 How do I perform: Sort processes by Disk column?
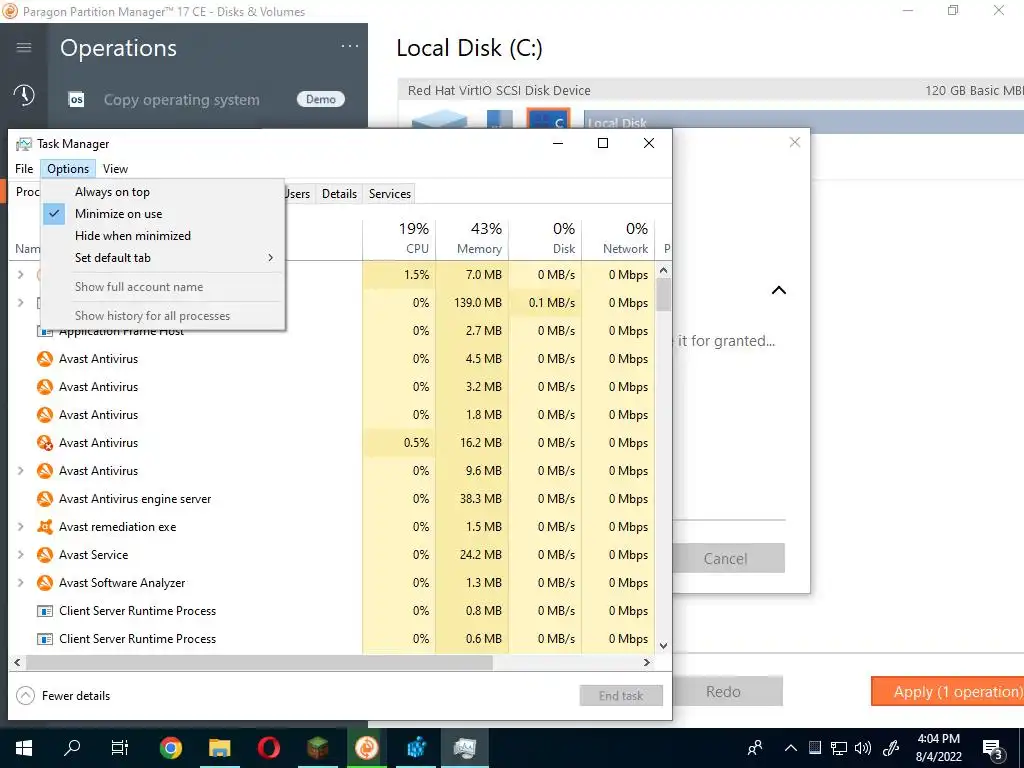pyautogui.click(x=545, y=238)
